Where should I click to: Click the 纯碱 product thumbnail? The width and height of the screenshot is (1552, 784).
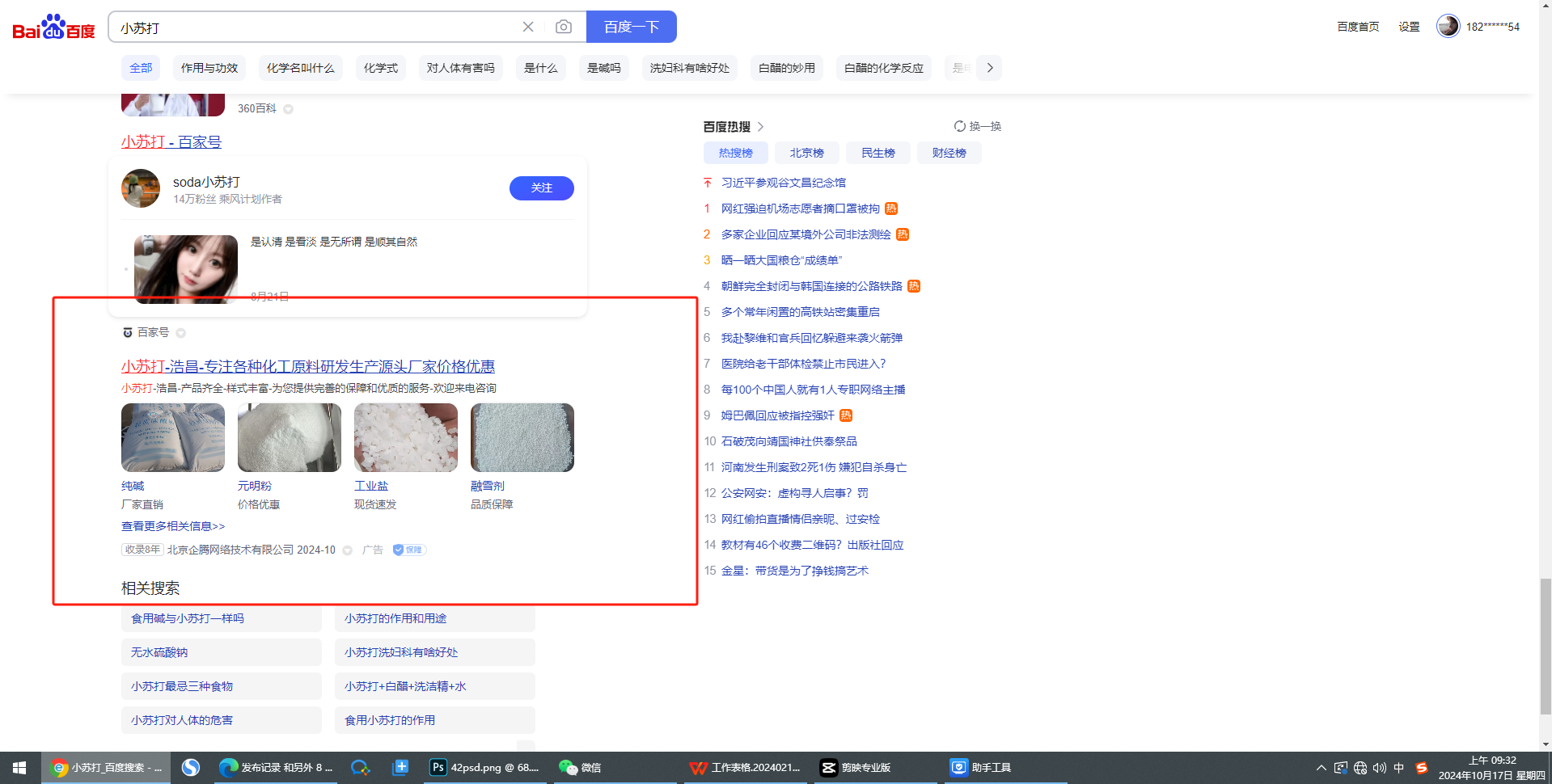(173, 437)
